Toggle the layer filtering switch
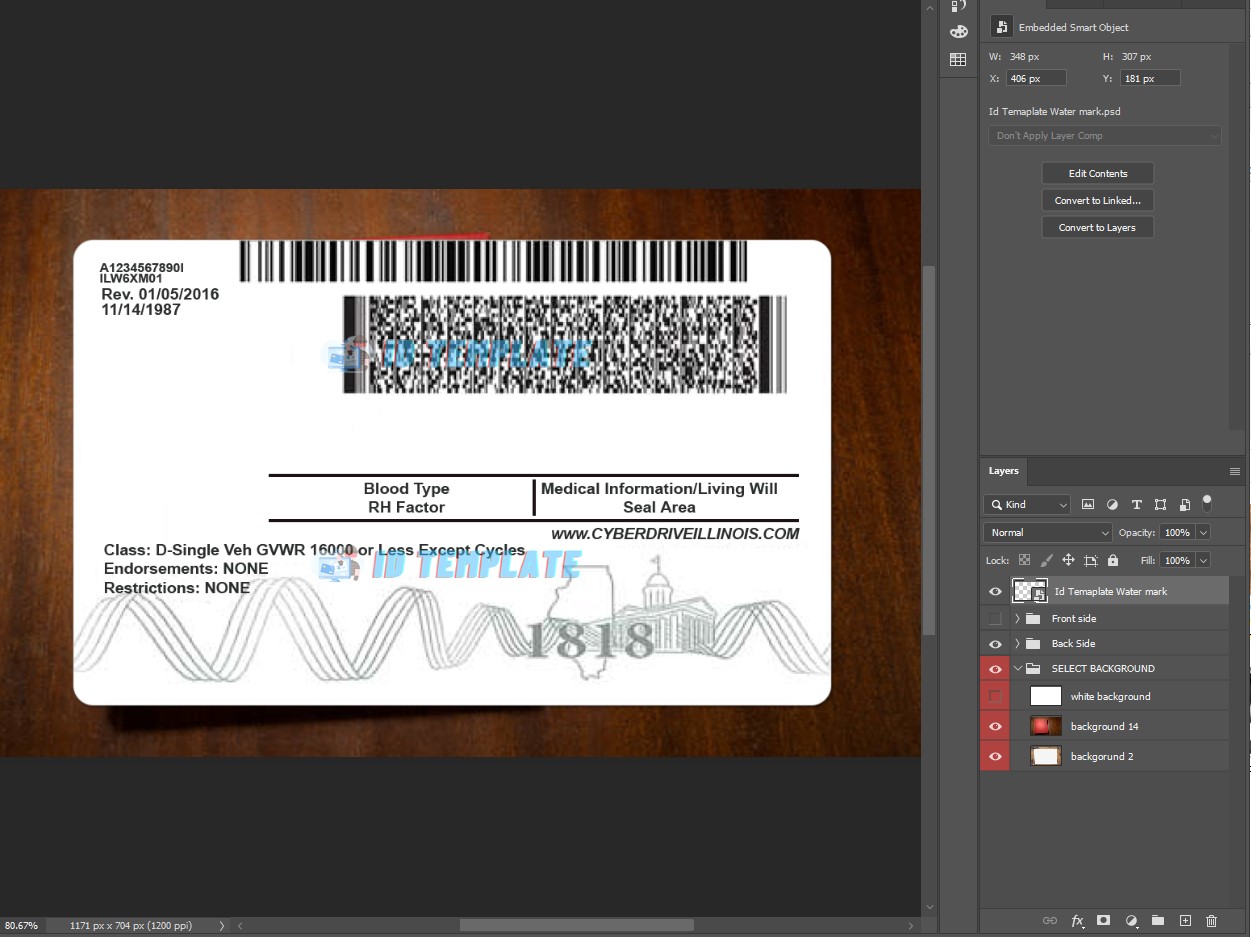Image resolution: width=1251 pixels, height=937 pixels. (1207, 502)
